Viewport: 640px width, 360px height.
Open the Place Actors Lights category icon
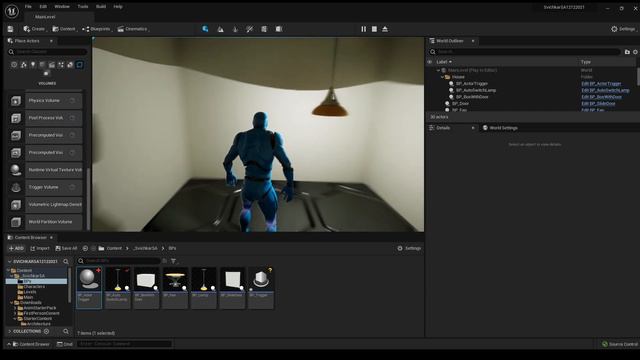coord(33,64)
